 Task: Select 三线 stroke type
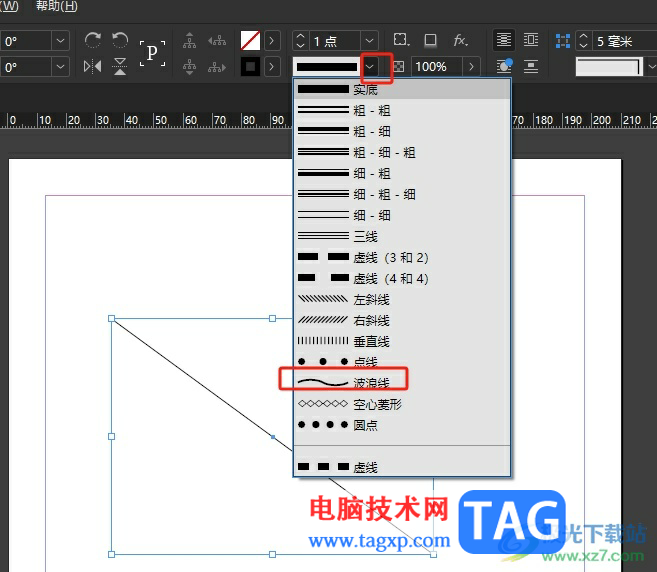[402, 236]
